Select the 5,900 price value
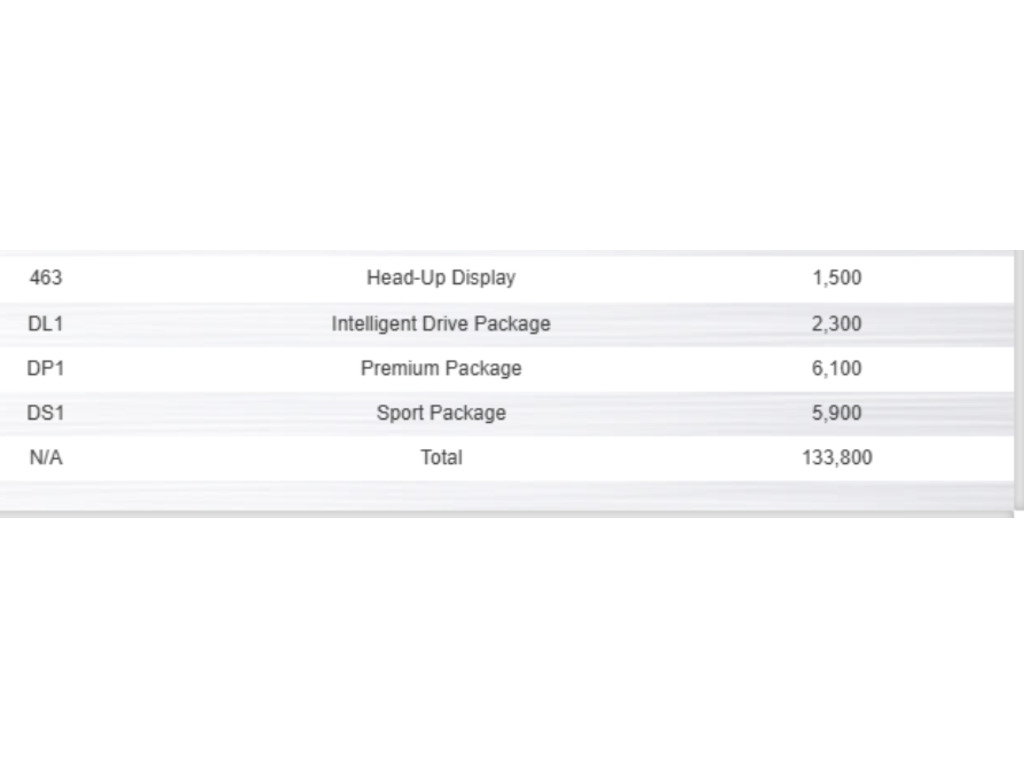1024x768 pixels. [837, 413]
